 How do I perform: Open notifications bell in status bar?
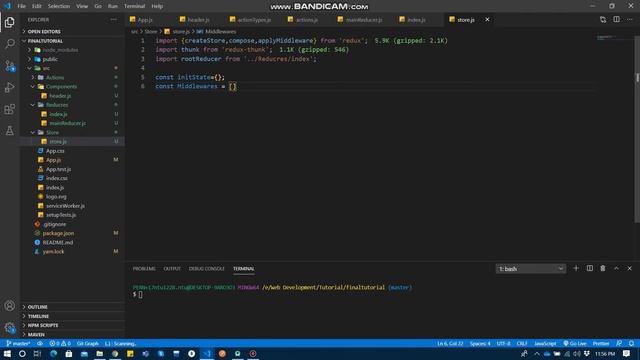pos(631,343)
